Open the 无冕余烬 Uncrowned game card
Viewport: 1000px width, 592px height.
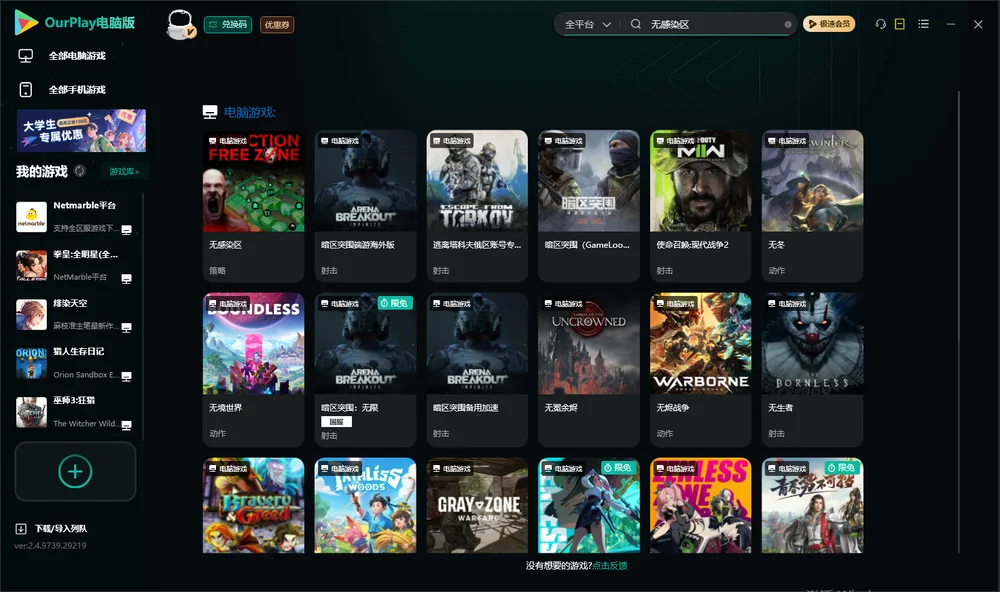pyautogui.click(x=589, y=369)
